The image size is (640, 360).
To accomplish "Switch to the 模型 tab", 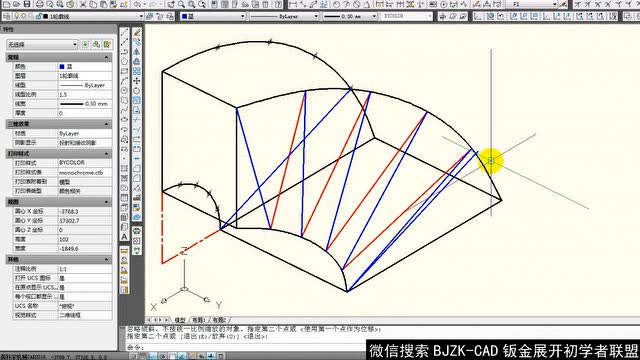I will 180,320.
